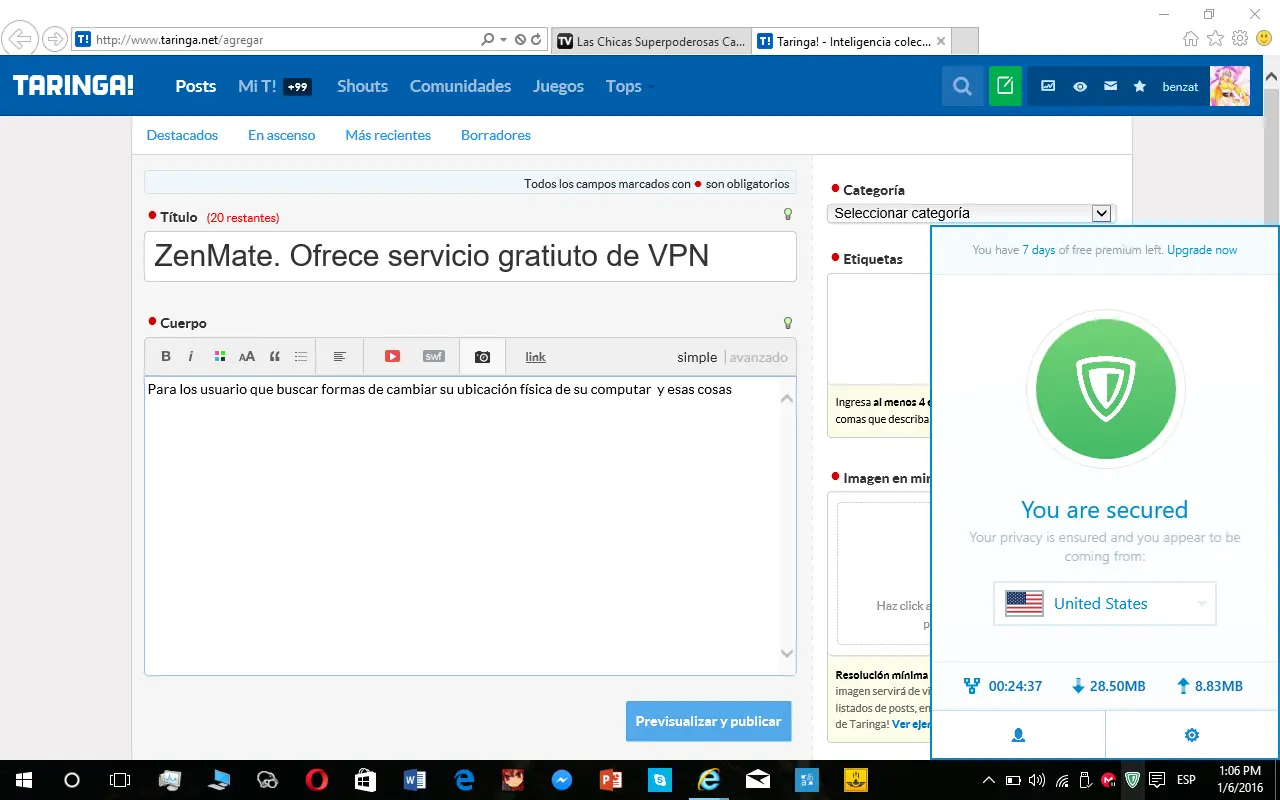The image size is (1280, 800).
Task: Open the Borradores tab
Action: pyautogui.click(x=496, y=135)
